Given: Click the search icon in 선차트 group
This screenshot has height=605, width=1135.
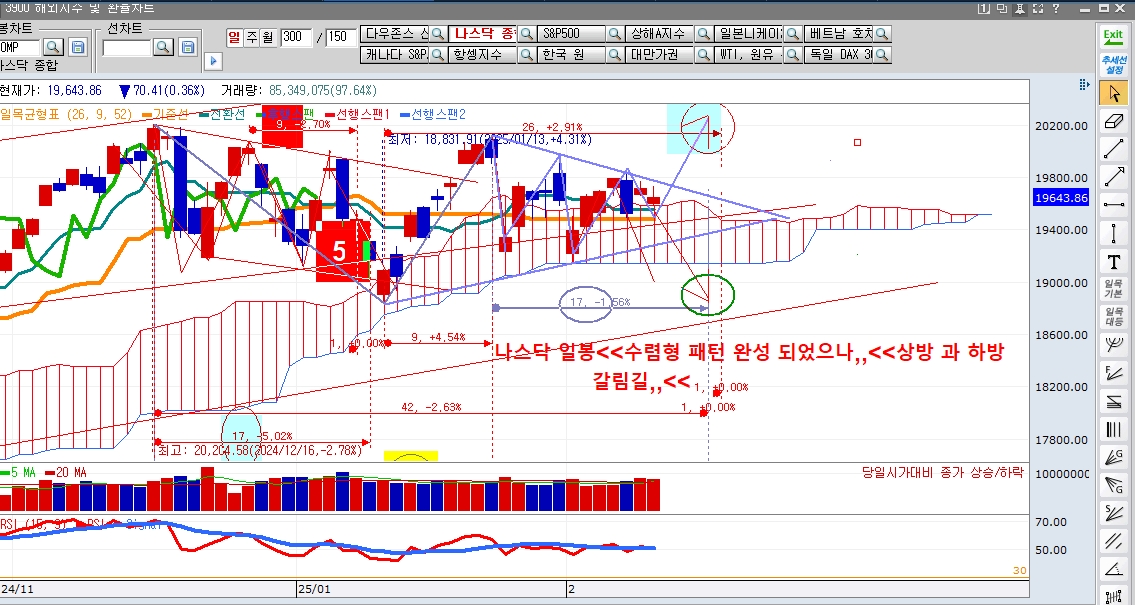Looking at the screenshot, I should pos(164,47).
